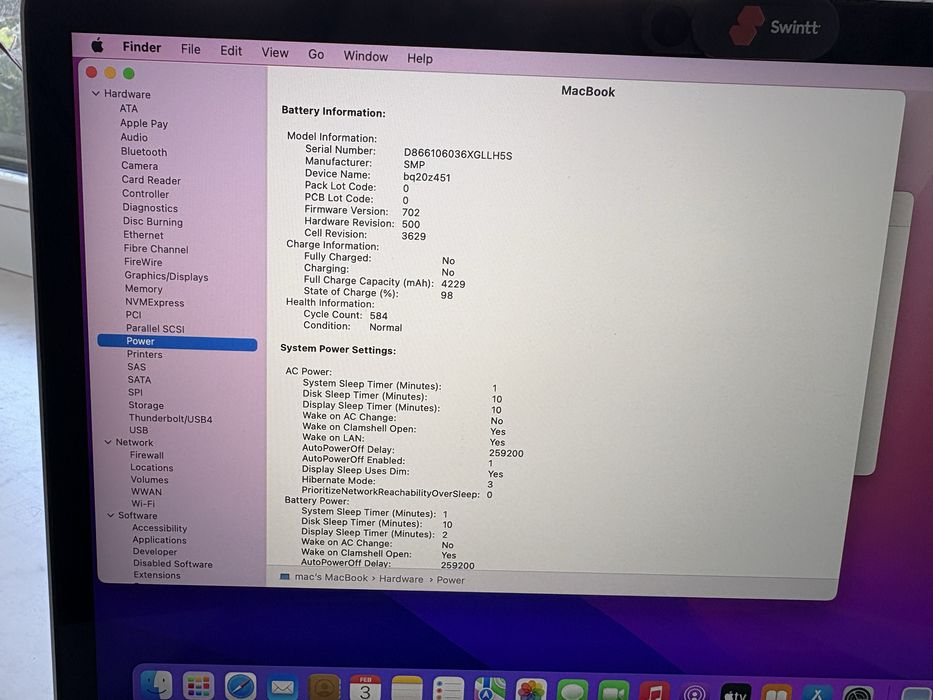Select Memory in sidebar
The width and height of the screenshot is (933, 700).
(x=143, y=289)
